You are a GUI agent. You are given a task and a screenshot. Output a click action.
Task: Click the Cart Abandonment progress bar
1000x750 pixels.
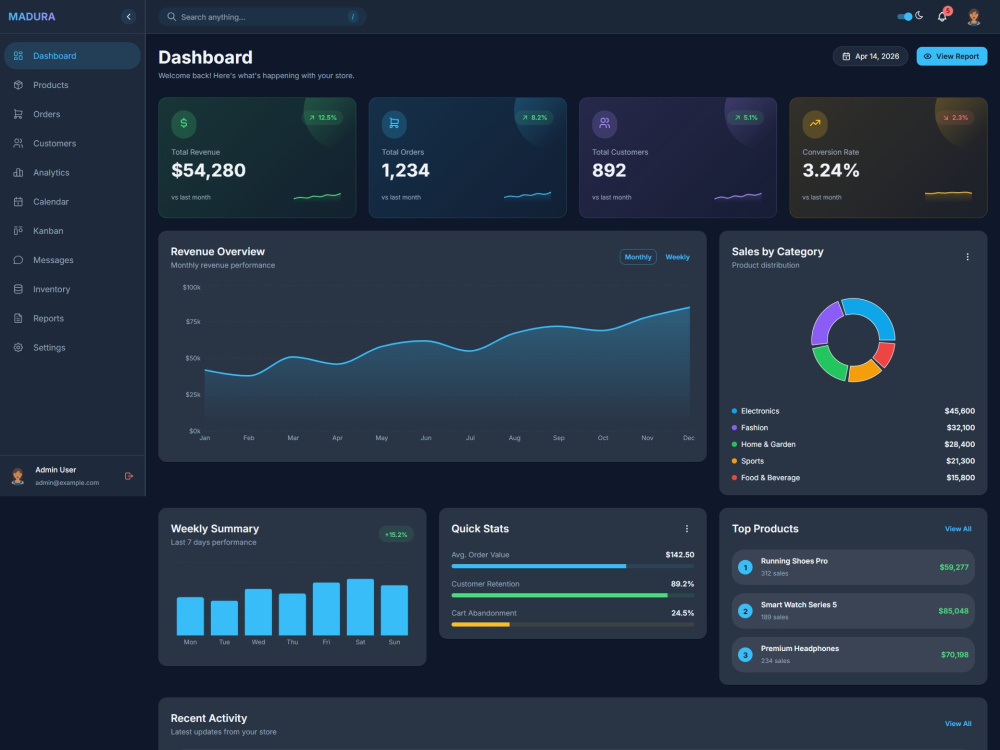tap(573, 625)
